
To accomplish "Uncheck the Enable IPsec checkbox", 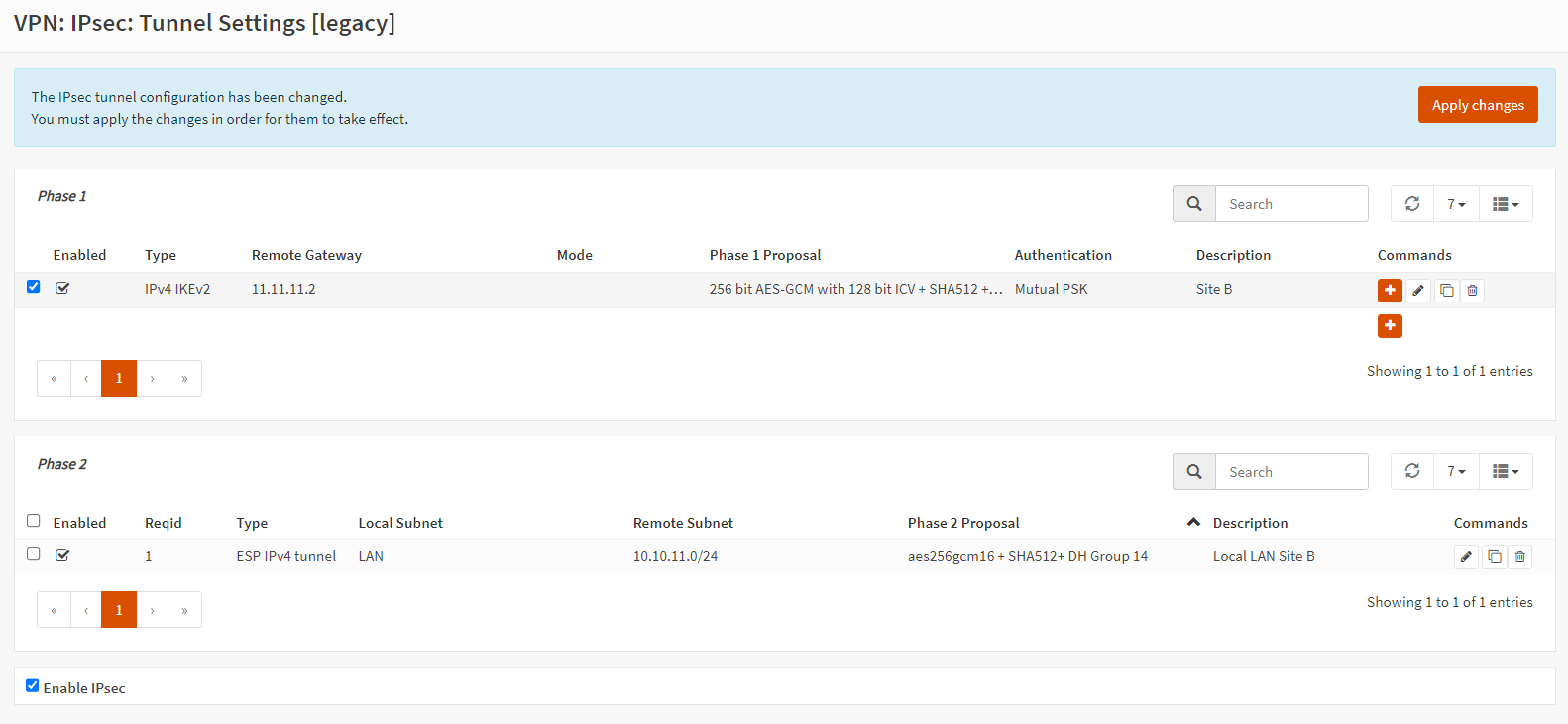I will pos(33,685).
